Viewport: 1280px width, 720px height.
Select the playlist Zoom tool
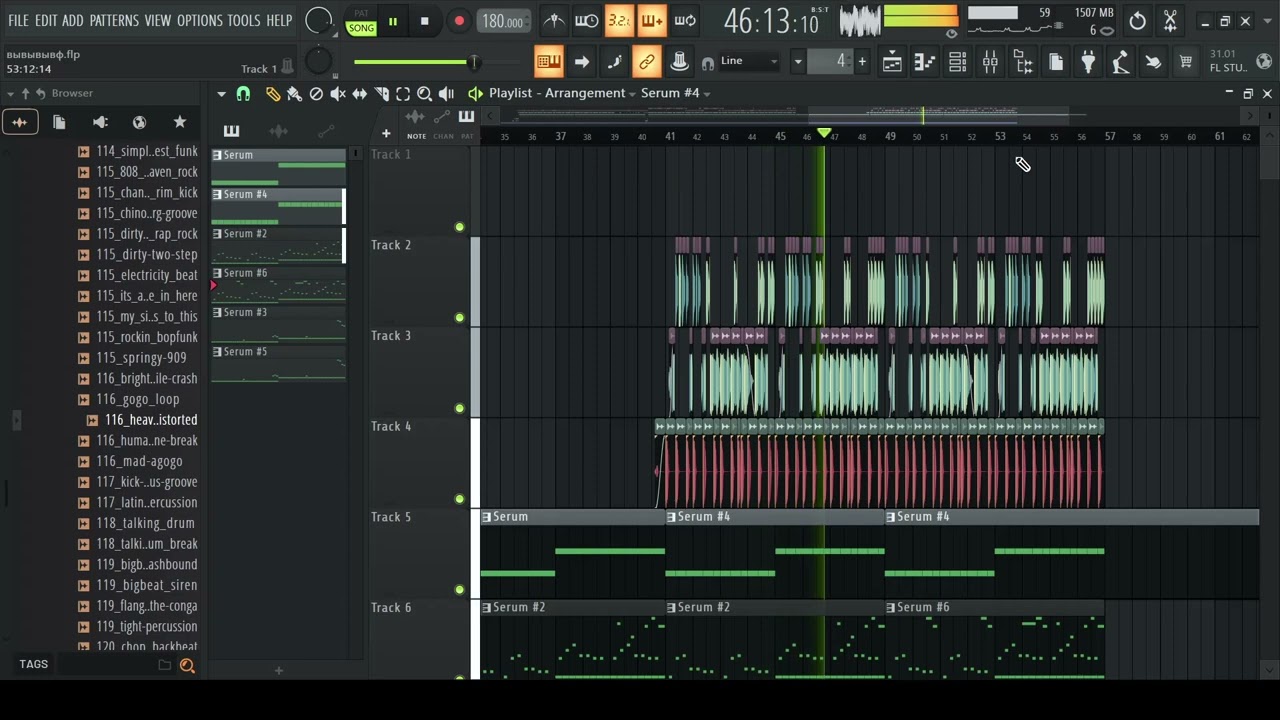point(424,94)
